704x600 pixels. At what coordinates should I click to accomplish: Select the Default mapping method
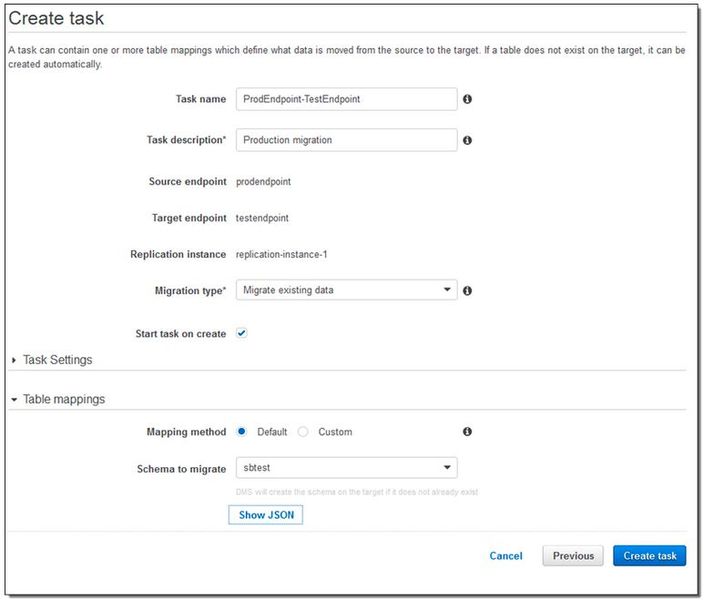242,432
